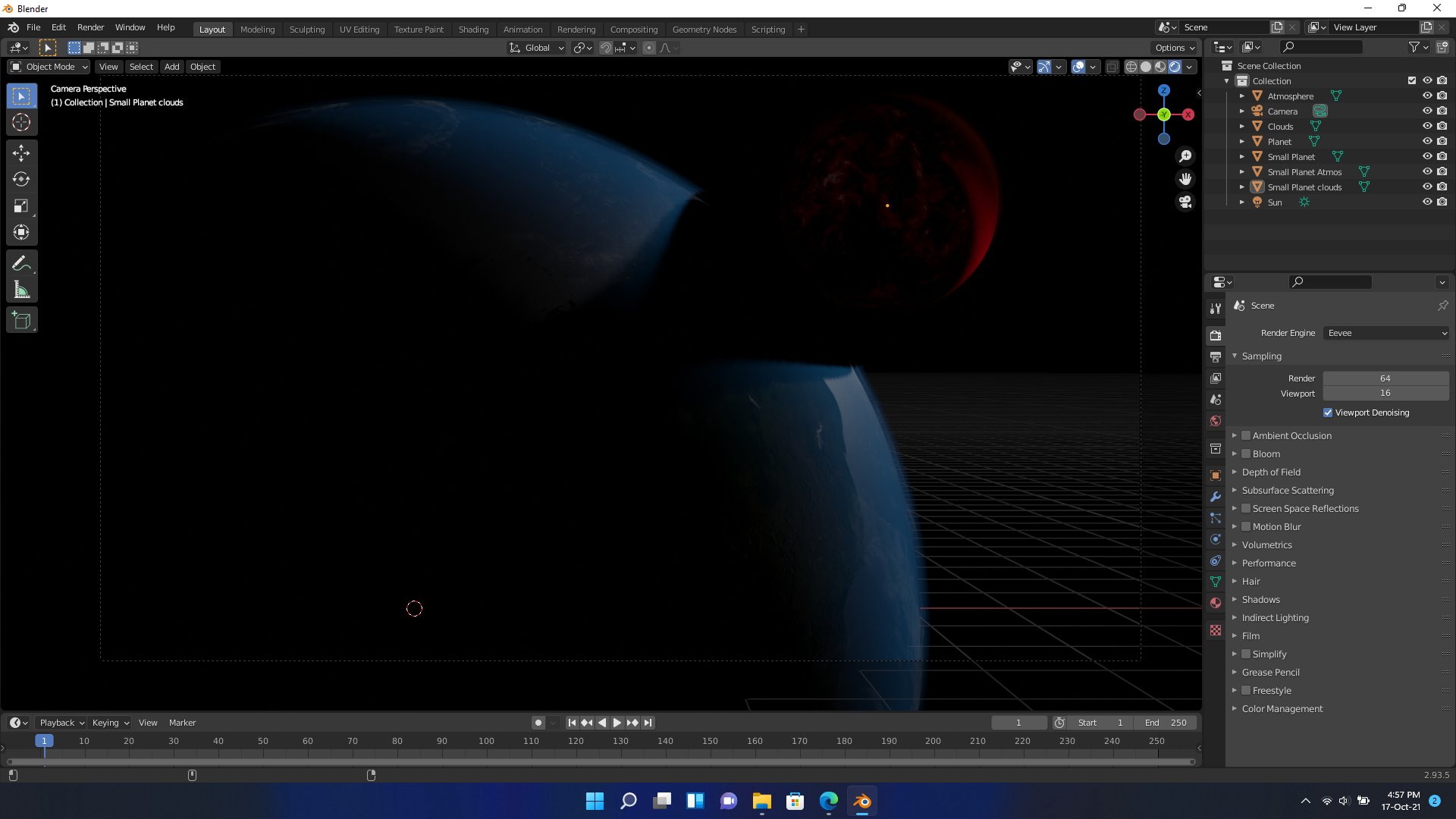Uncheck Viewport Denoising
The width and height of the screenshot is (1456, 819).
tap(1328, 413)
